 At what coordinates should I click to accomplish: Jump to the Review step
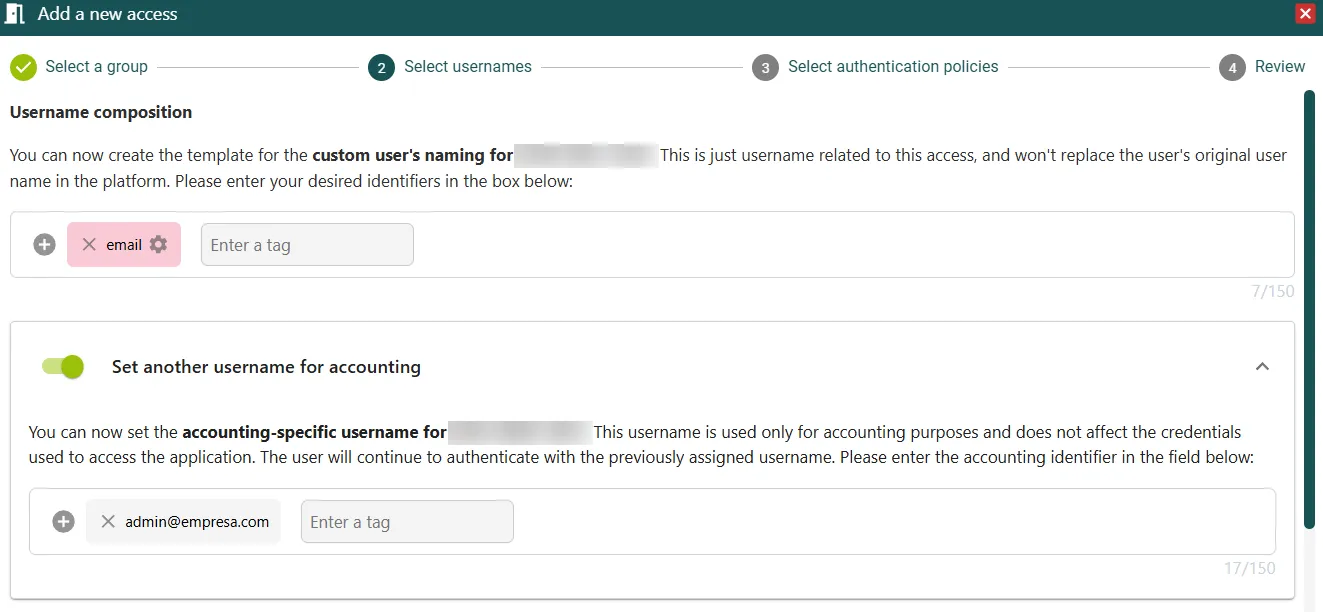coord(1280,67)
